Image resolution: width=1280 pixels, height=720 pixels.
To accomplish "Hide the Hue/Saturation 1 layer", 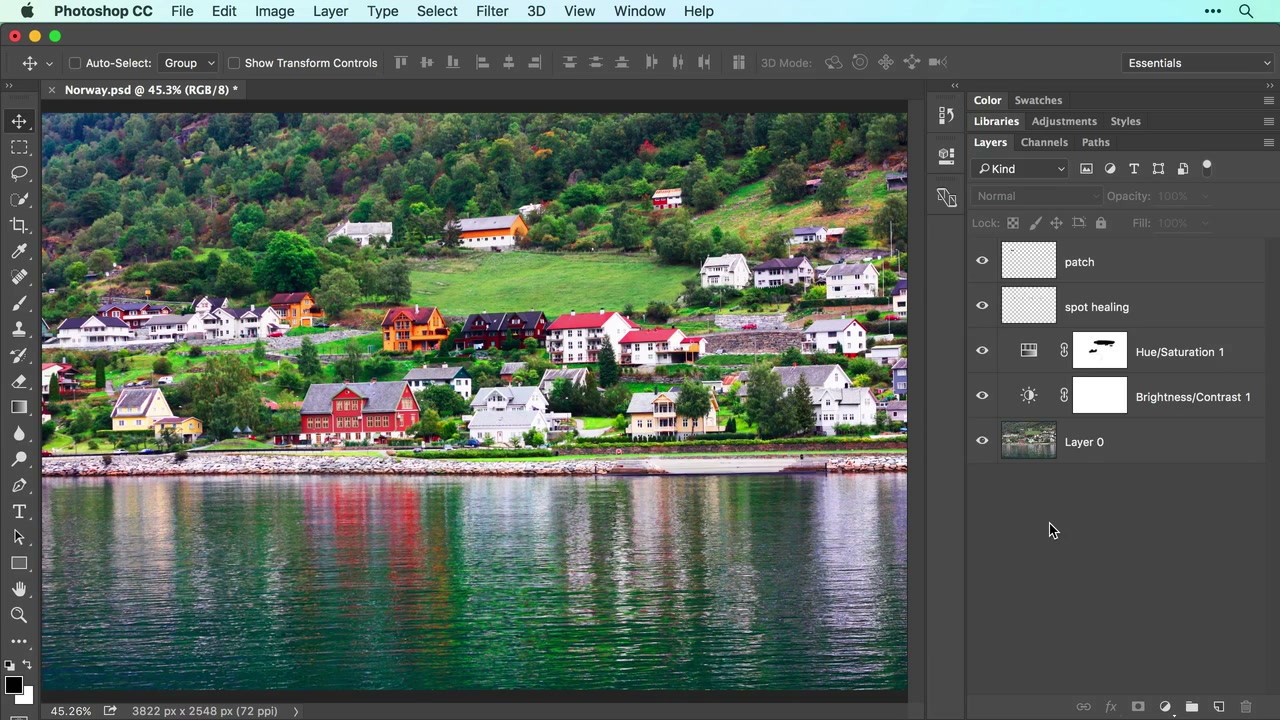I will (982, 351).
